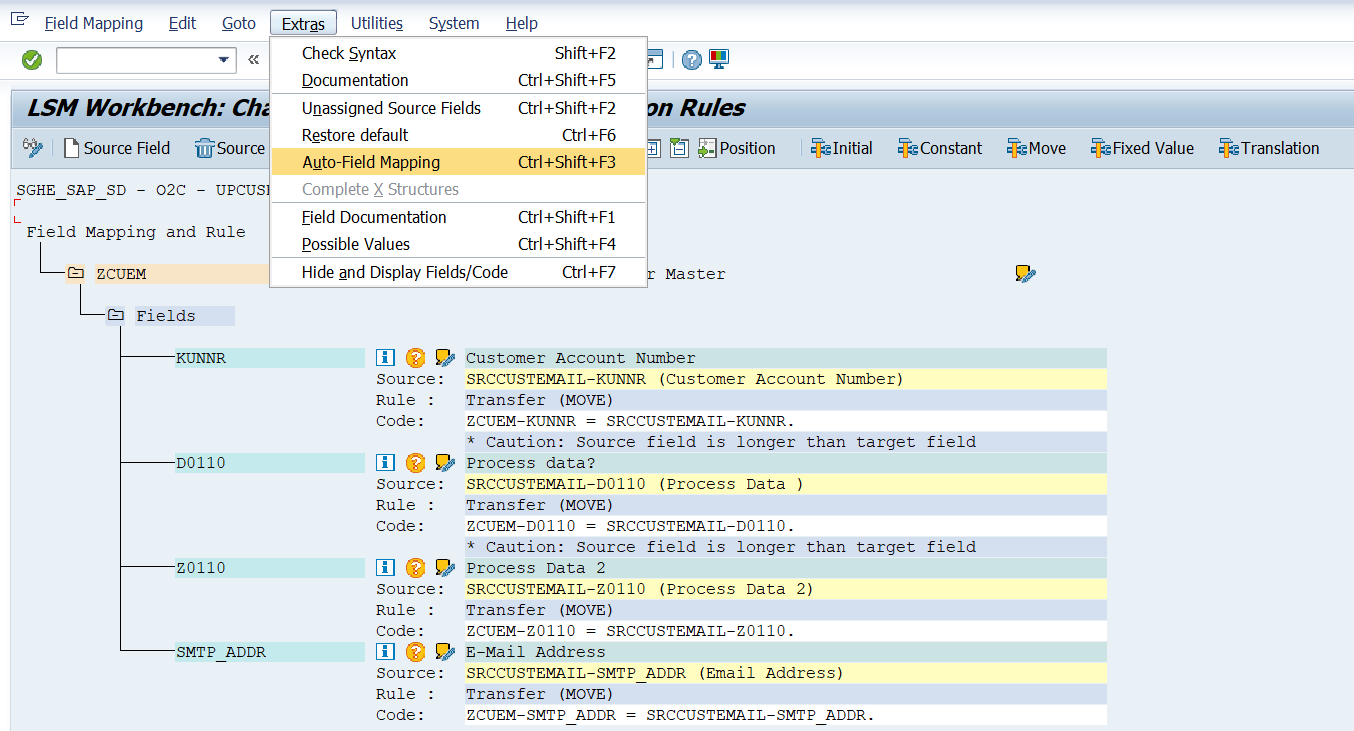Click the Move rule button
The height and width of the screenshot is (731, 1354).
click(x=1036, y=148)
